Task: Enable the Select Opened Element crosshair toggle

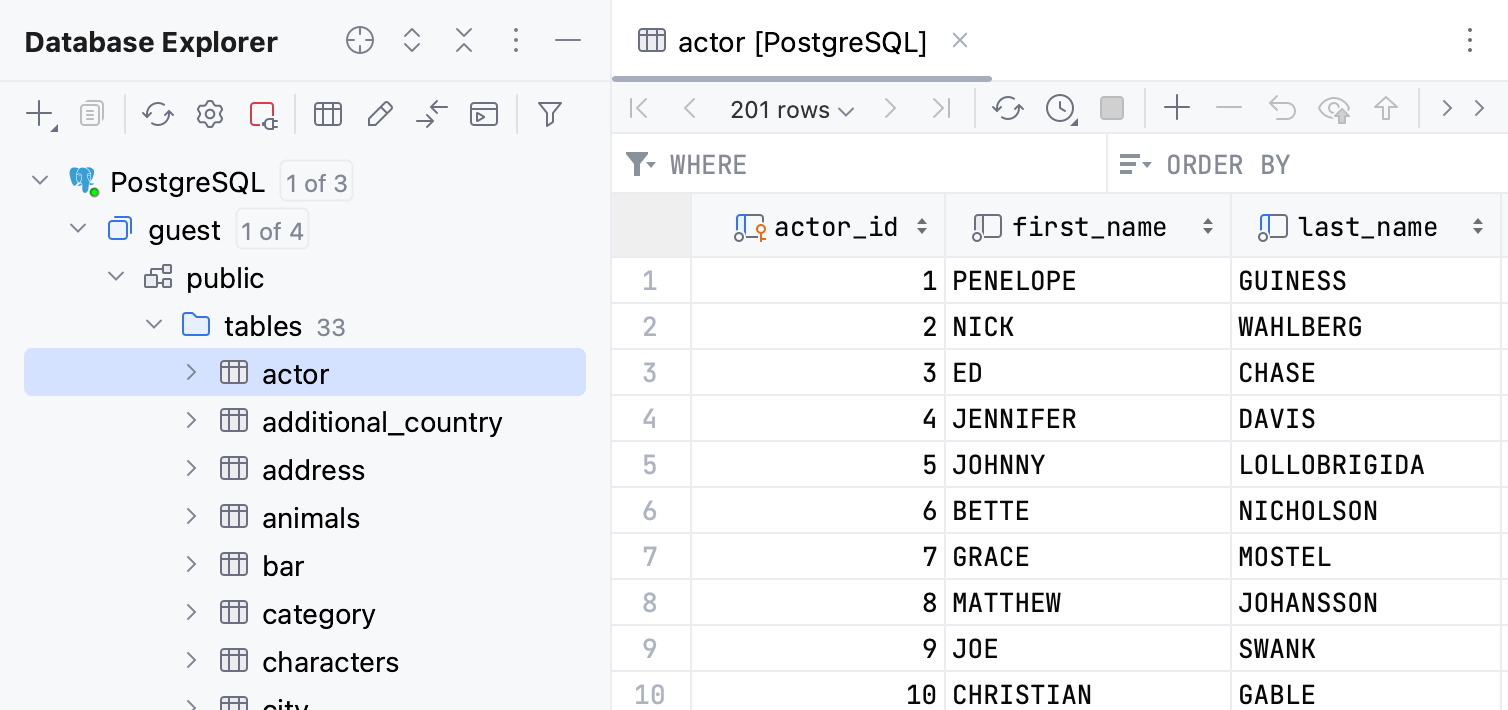Action: tap(359, 41)
